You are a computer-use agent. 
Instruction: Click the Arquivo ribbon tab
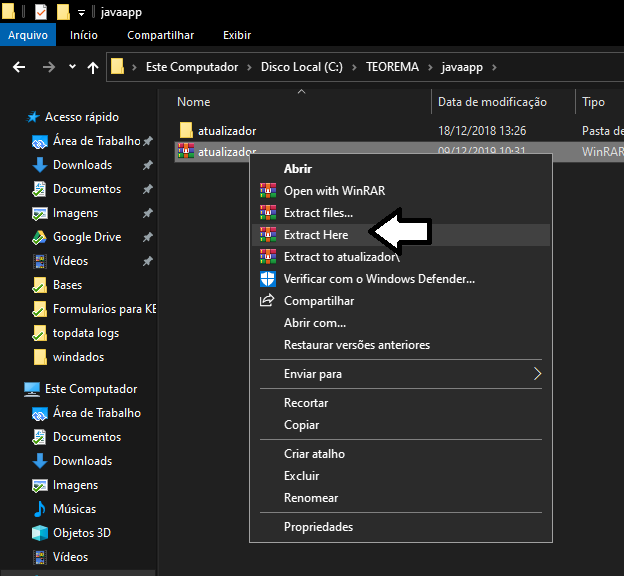coord(28,35)
